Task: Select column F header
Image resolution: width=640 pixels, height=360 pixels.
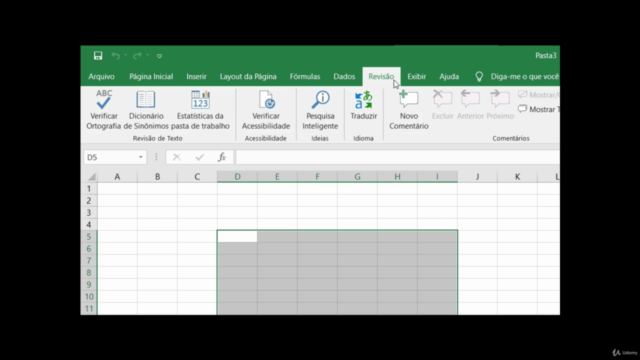Action: (317, 177)
